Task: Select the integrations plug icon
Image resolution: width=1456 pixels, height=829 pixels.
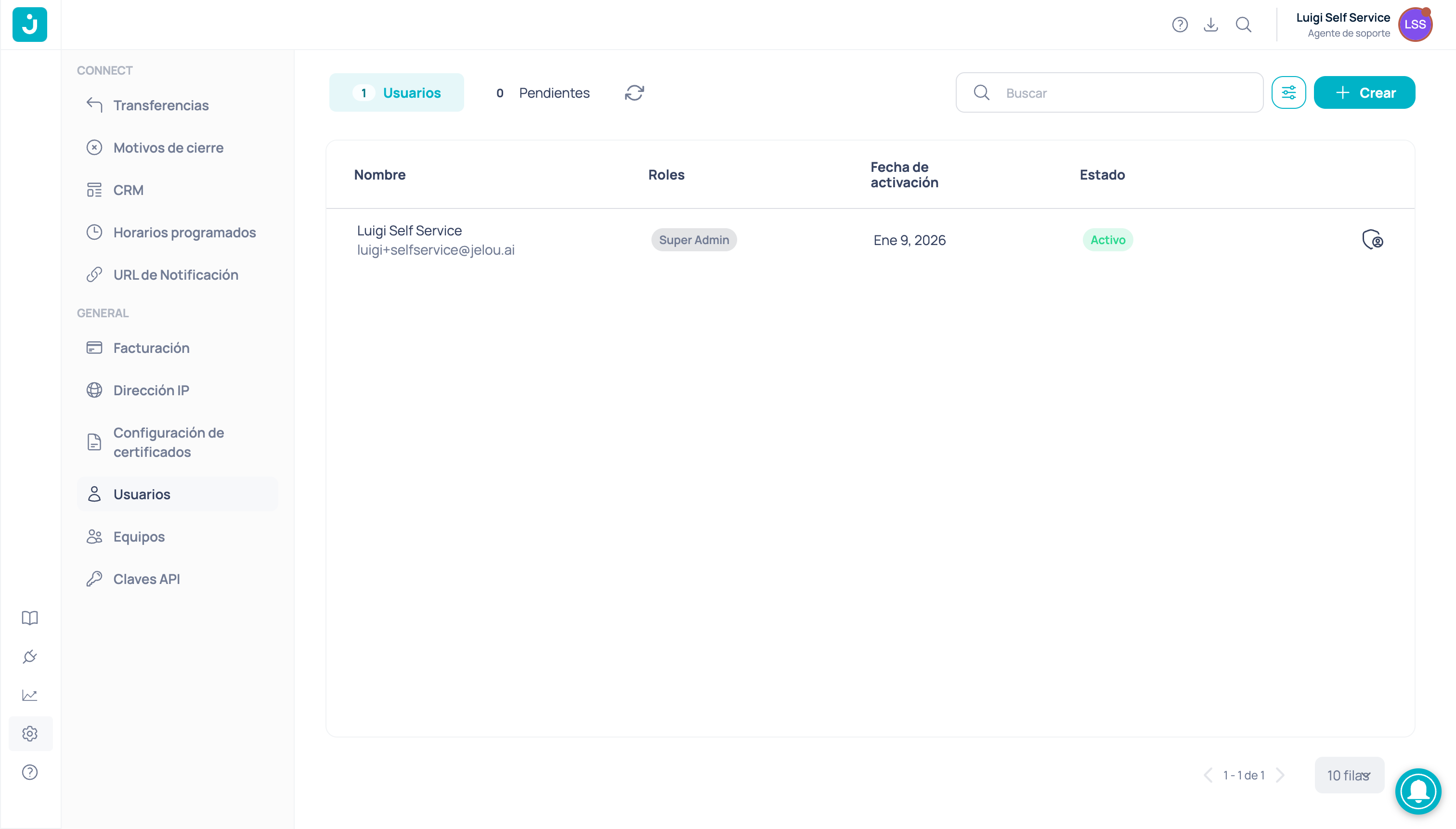Action: (29, 657)
